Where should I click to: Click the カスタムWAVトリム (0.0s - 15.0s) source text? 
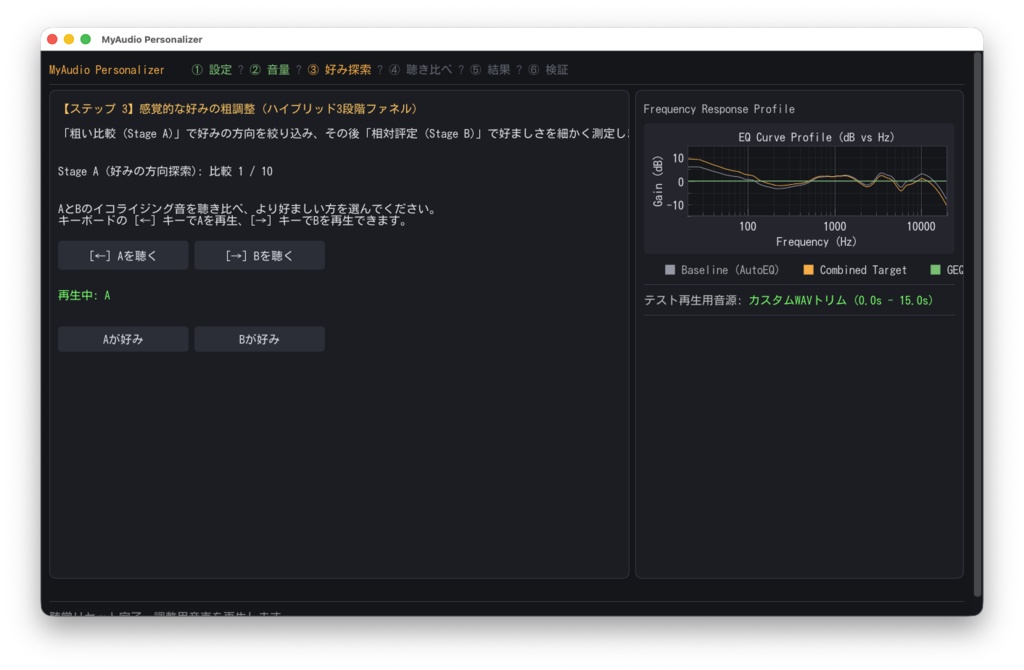840,300
